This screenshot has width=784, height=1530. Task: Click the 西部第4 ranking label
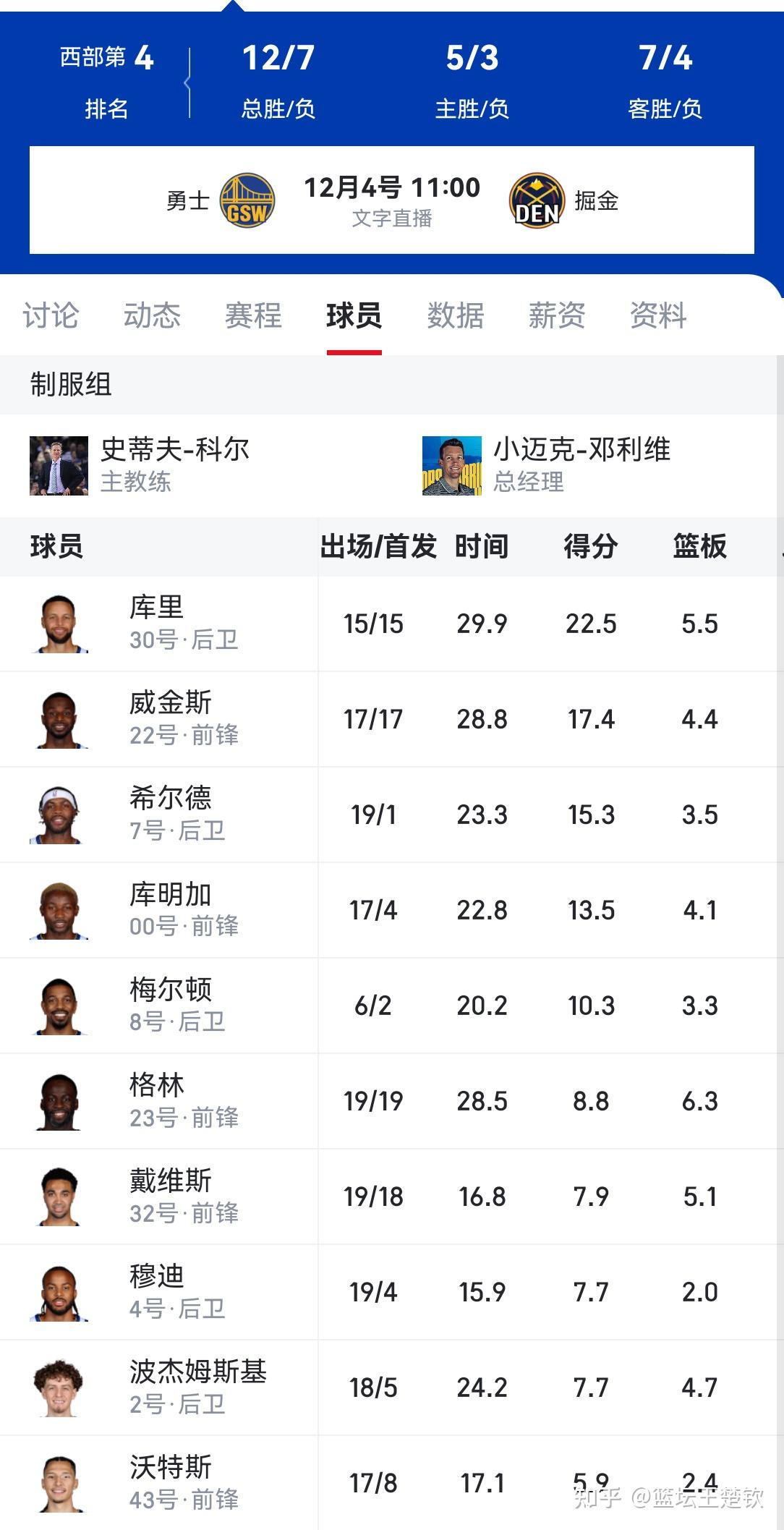tap(106, 59)
